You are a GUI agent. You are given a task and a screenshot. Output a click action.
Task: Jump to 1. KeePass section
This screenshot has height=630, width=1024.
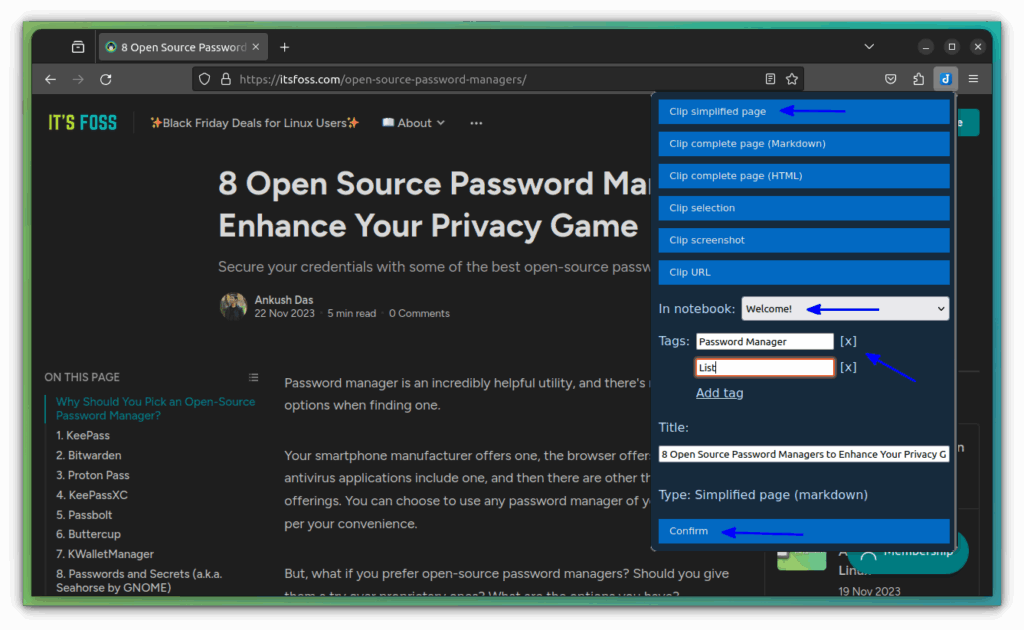(83, 435)
